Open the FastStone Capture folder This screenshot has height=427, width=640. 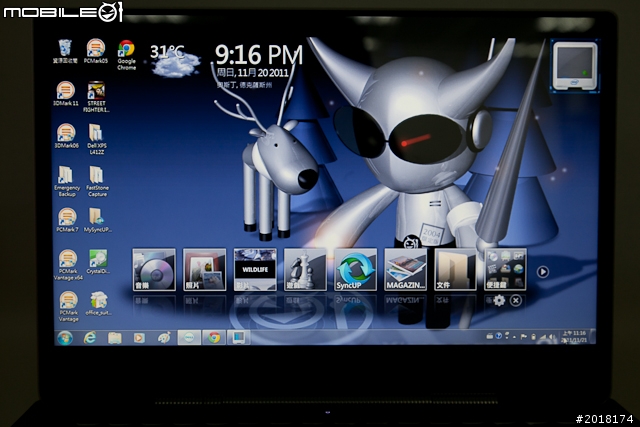97,181
